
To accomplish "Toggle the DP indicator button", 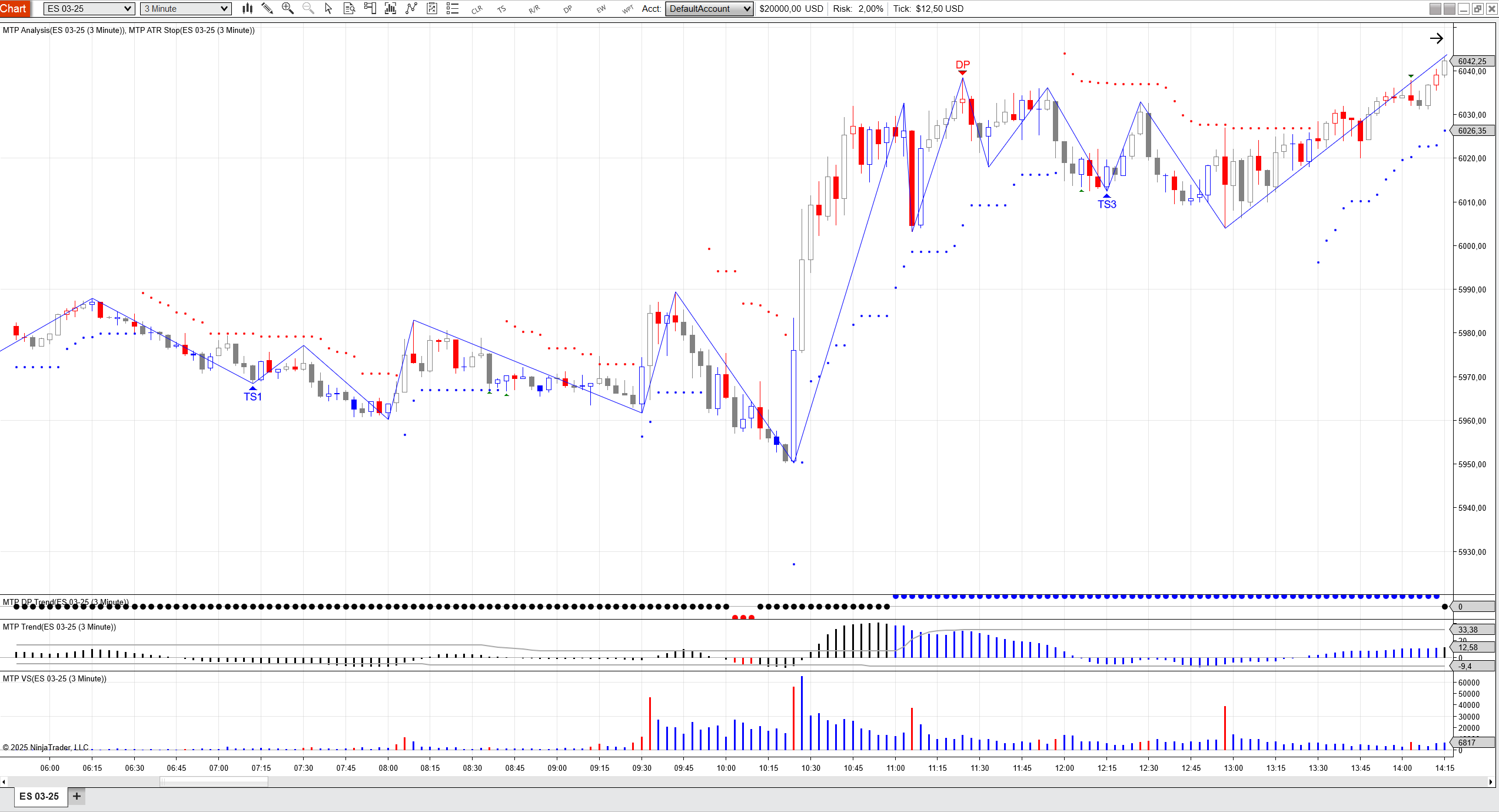I will pyautogui.click(x=567, y=9).
